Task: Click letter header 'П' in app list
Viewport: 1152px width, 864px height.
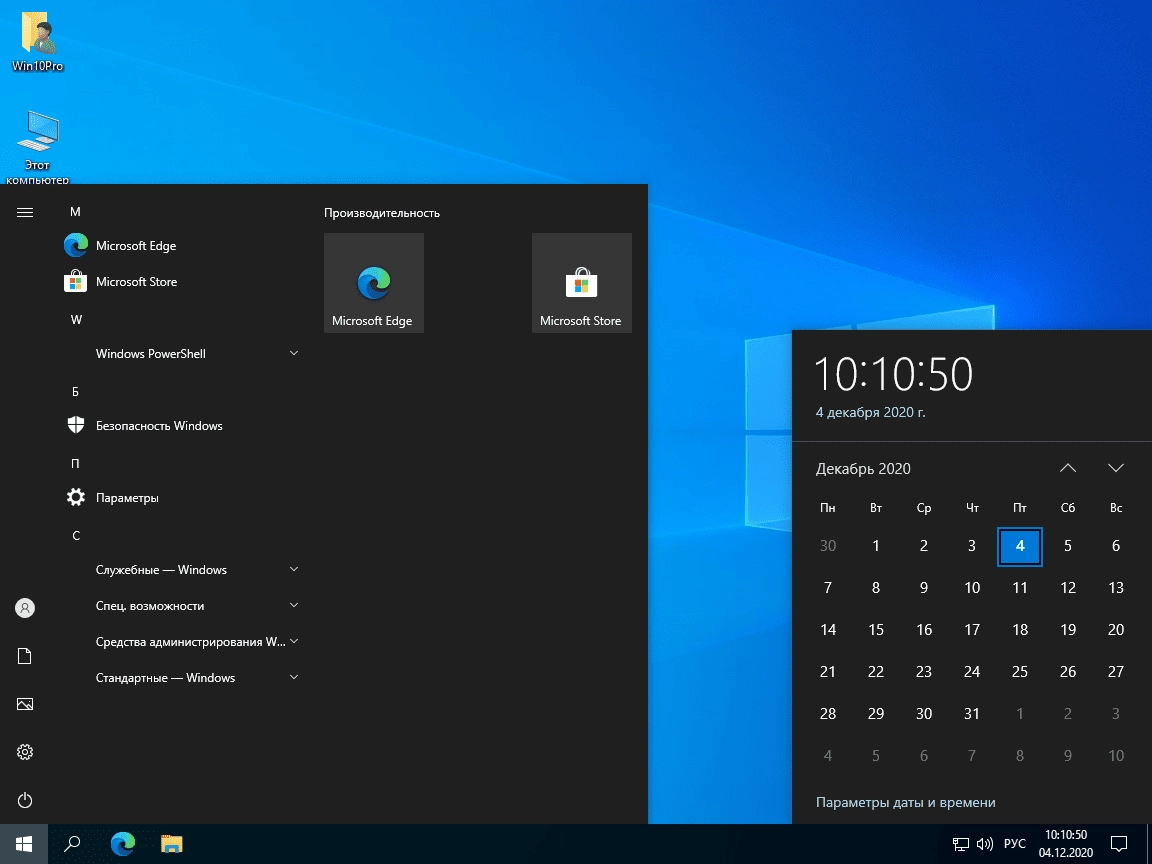Action: pyautogui.click(x=75, y=464)
